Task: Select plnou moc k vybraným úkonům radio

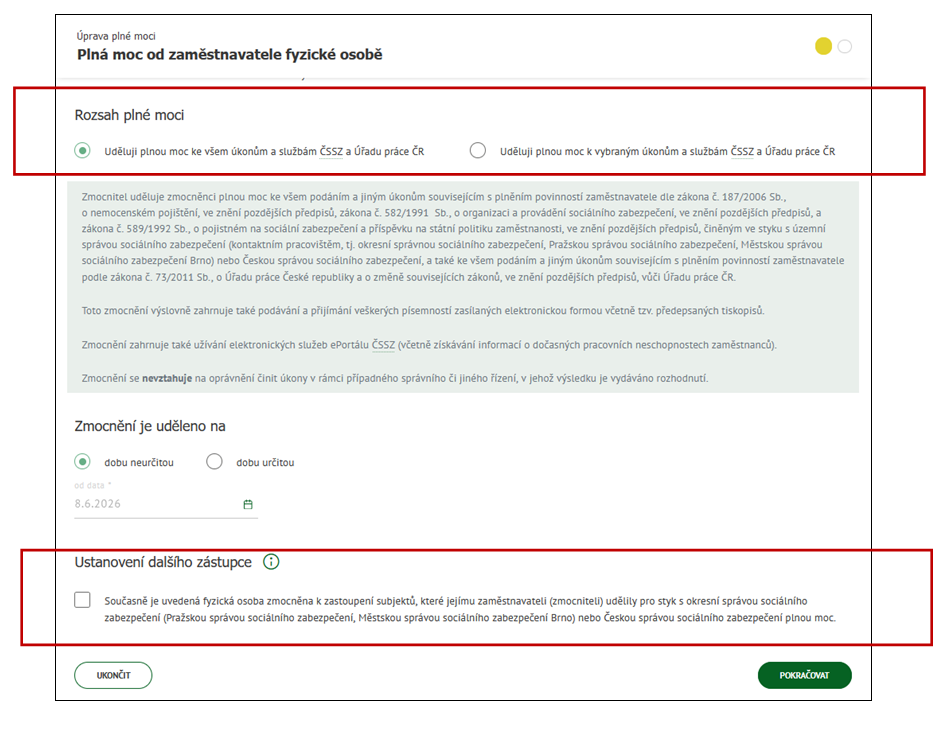Action: (478, 150)
